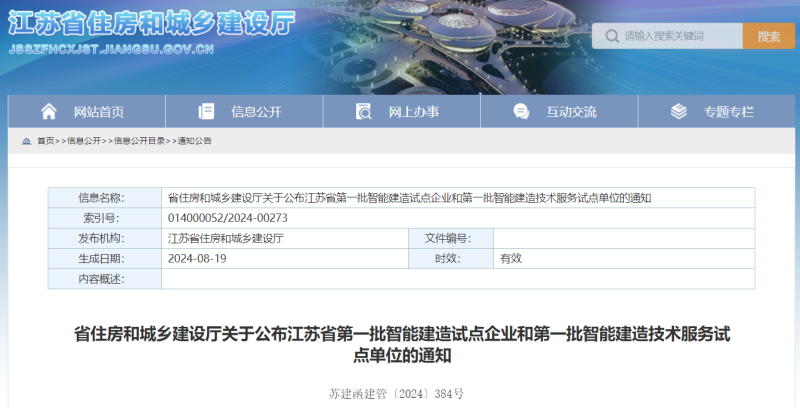Image resolution: width=800 pixels, height=408 pixels.
Task: Click the chat bubble icon beside 互动交流
Action: click(x=521, y=111)
